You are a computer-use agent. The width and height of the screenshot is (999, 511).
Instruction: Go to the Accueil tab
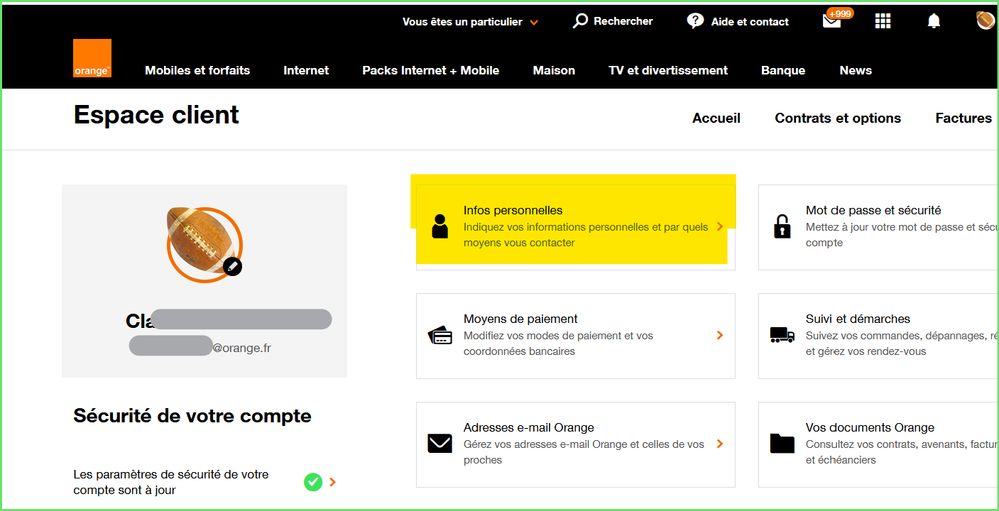pos(716,118)
